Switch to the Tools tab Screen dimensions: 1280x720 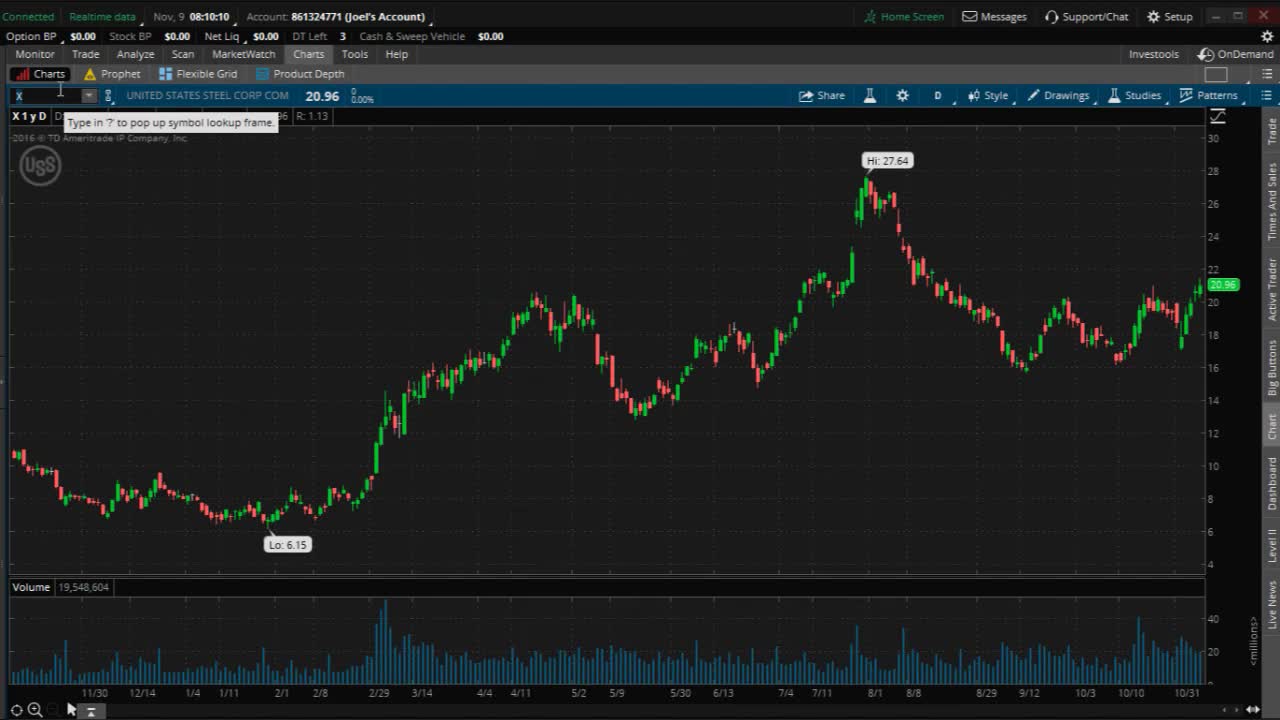(354, 54)
